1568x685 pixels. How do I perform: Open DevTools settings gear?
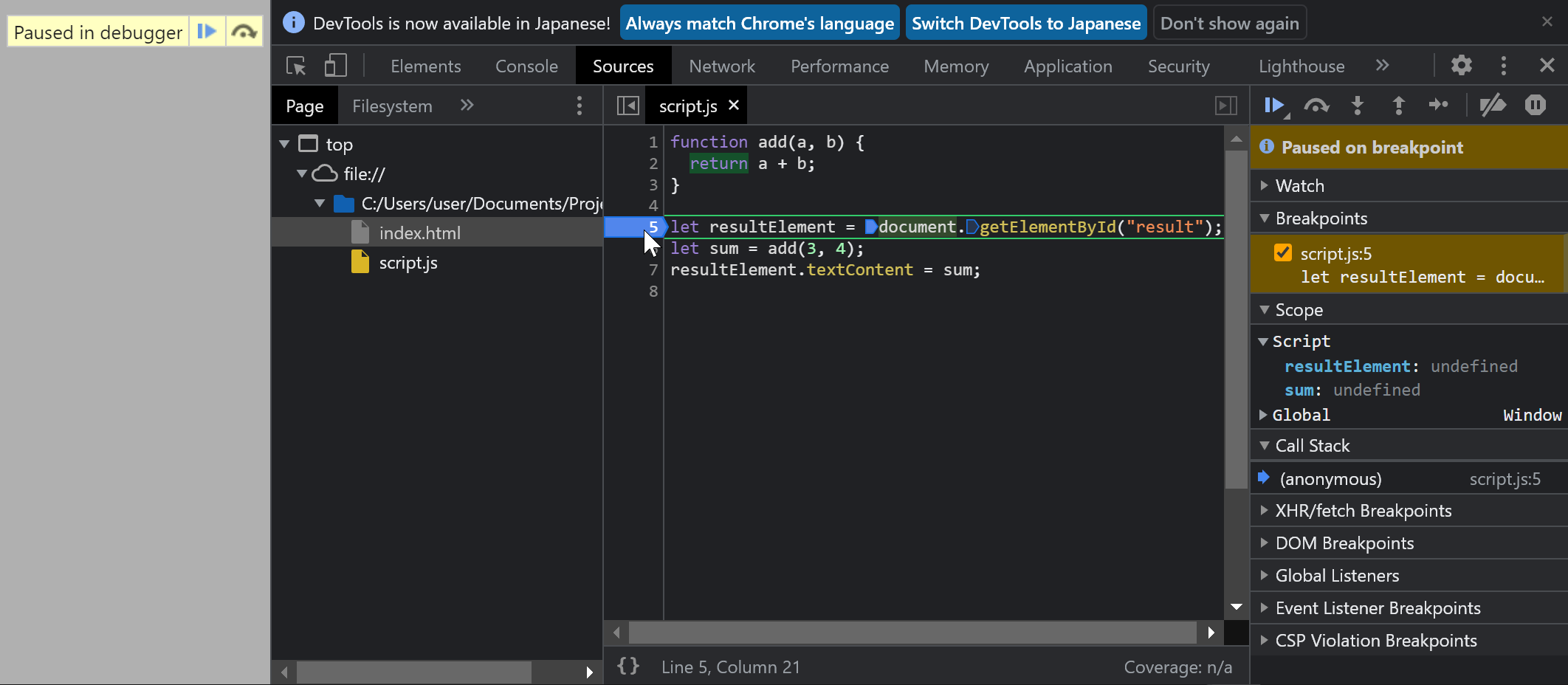[1461, 66]
